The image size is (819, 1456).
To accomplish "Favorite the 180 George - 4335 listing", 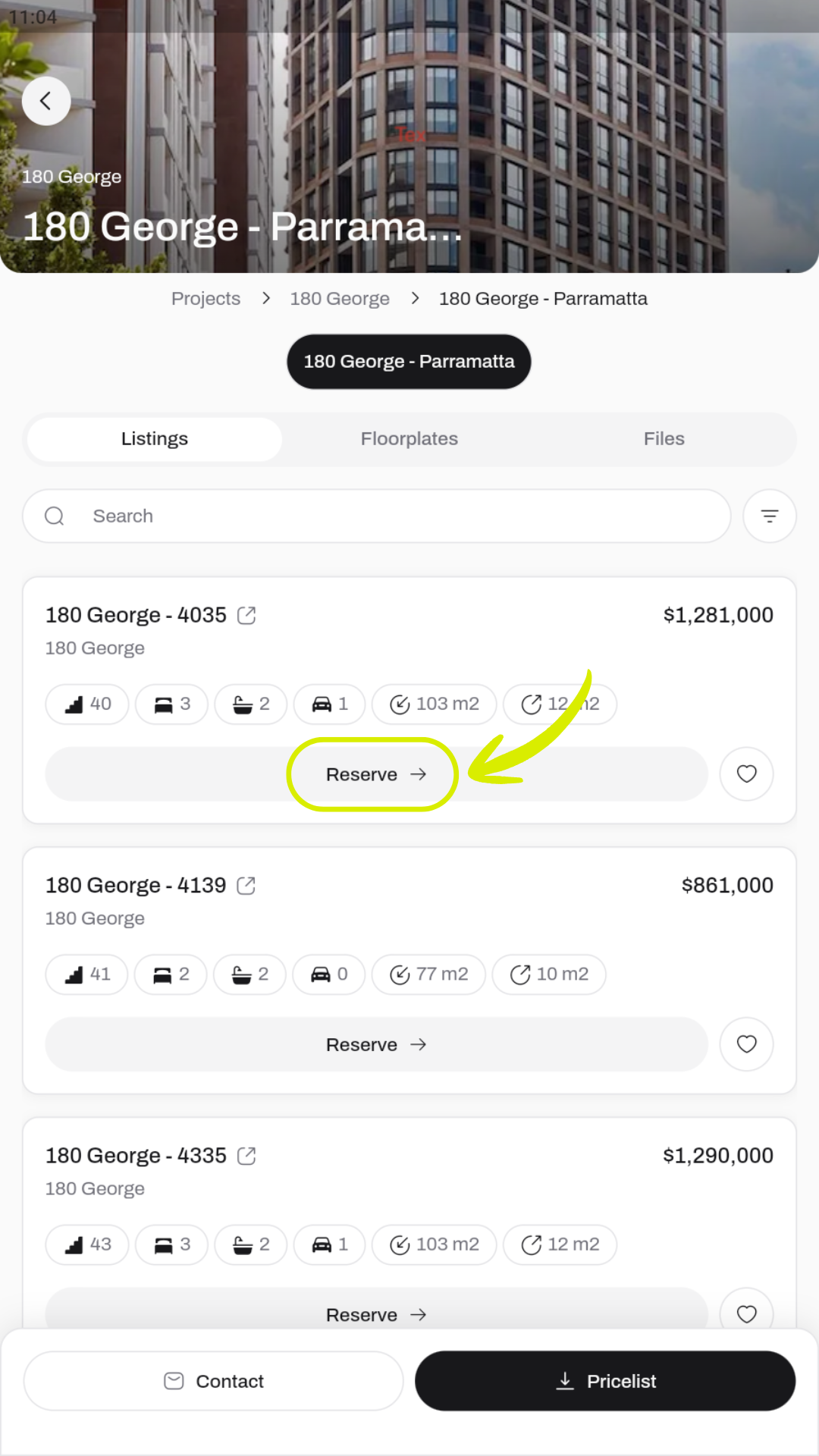I will coord(746,1313).
